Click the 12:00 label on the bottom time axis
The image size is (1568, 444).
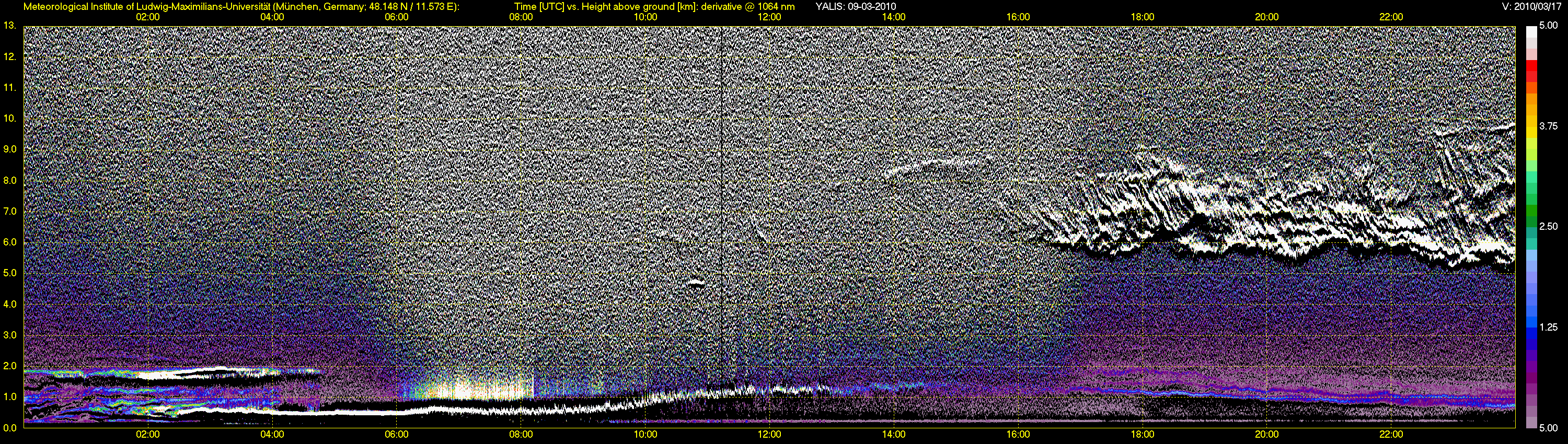tap(769, 434)
